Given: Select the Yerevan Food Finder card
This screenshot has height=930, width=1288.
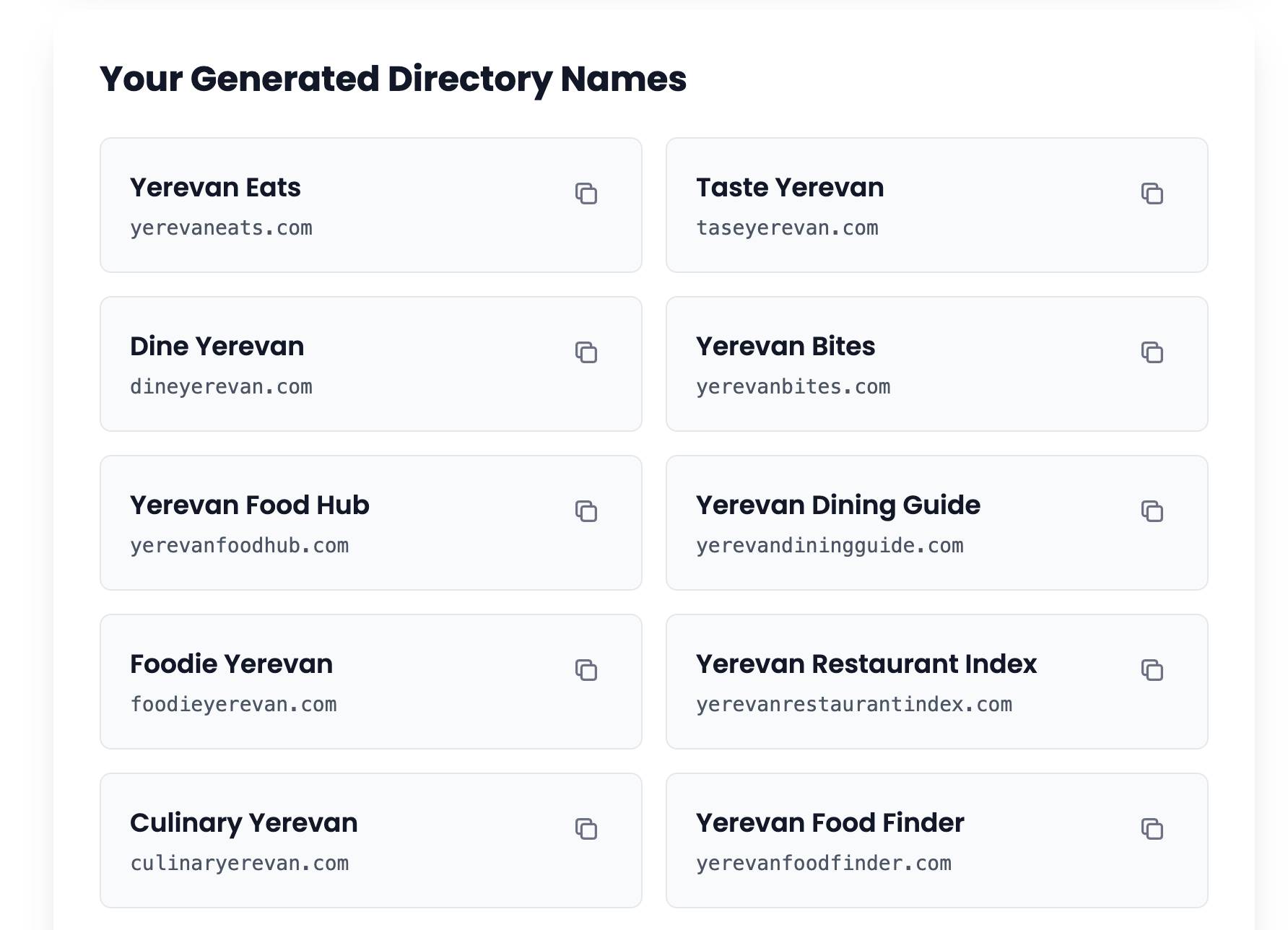Looking at the screenshot, I should (937, 840).
